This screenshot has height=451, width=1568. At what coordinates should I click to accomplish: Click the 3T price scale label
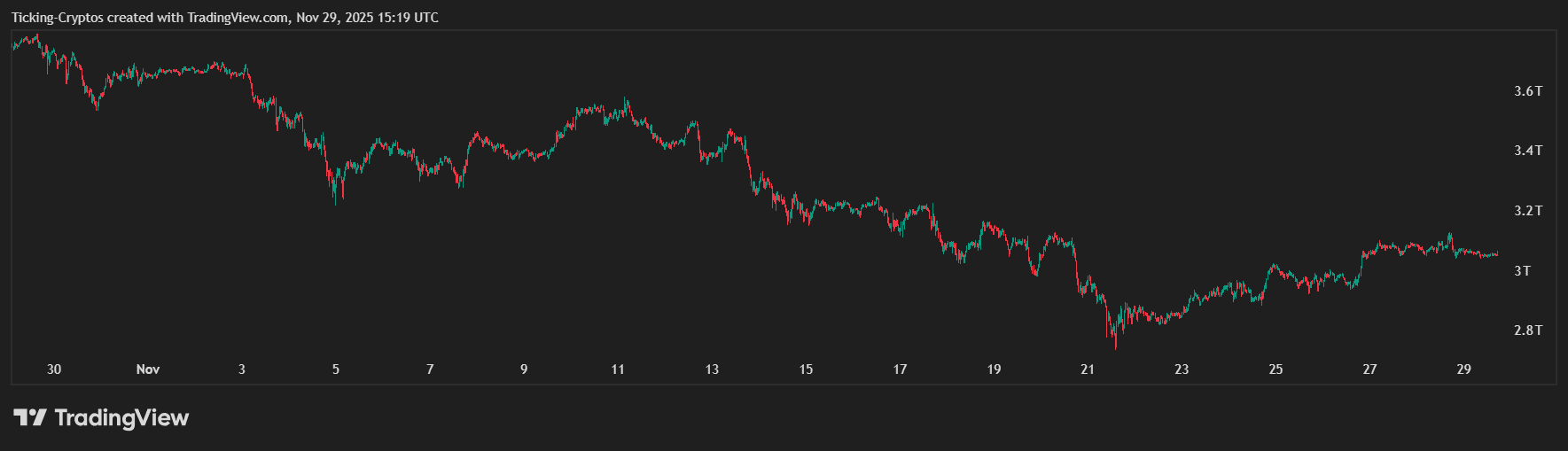click(x=1522, y=271)
